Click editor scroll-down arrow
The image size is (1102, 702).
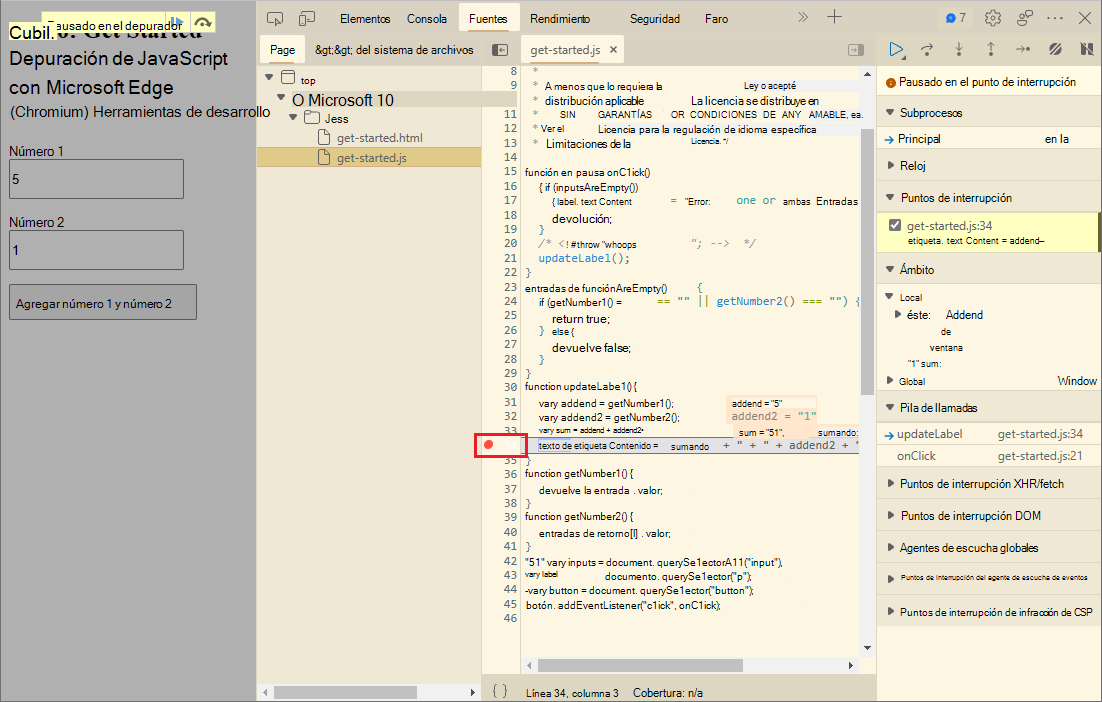pos(867,648)
